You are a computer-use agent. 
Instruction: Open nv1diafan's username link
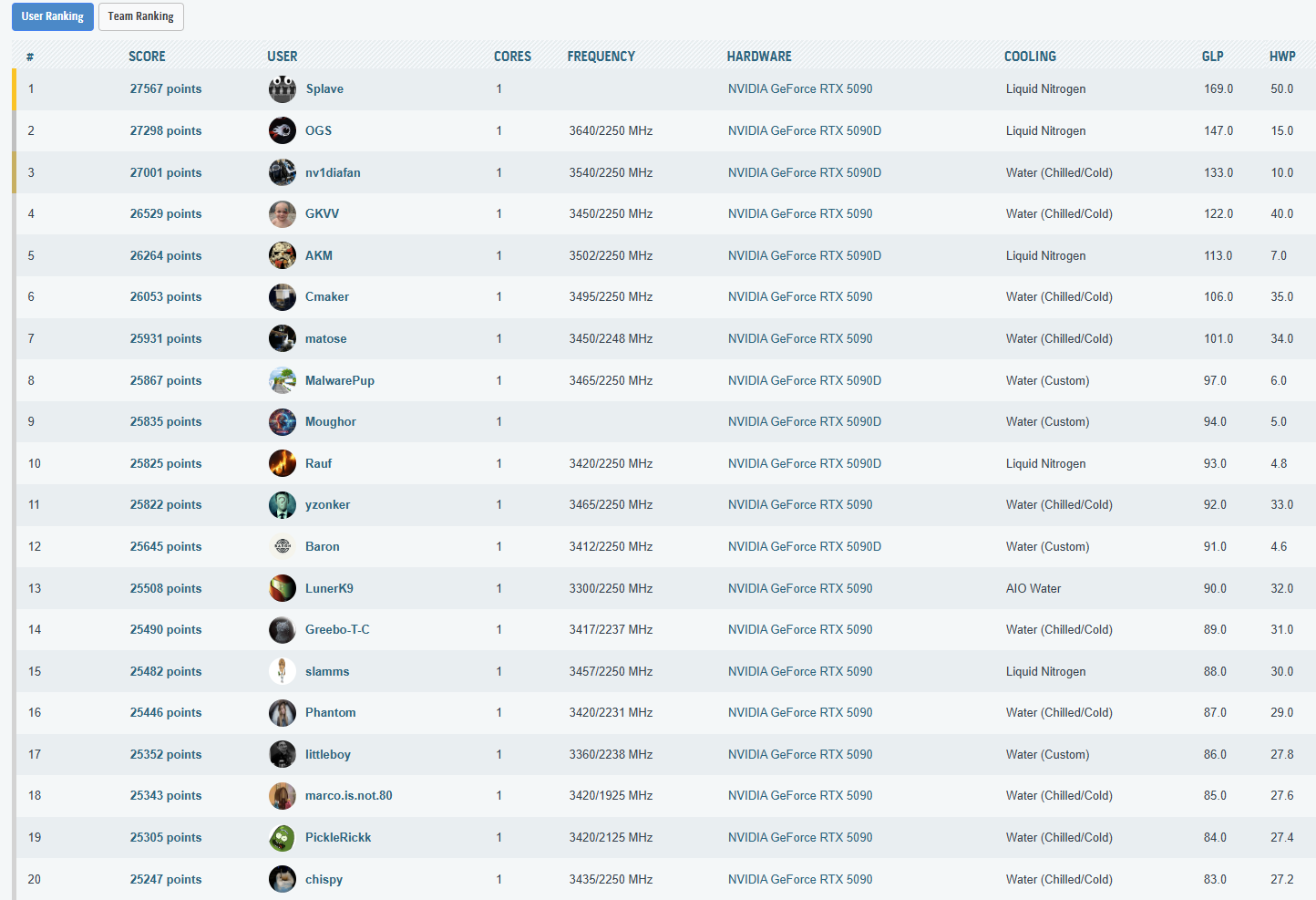pyautogui.click(x=333, y=172)
